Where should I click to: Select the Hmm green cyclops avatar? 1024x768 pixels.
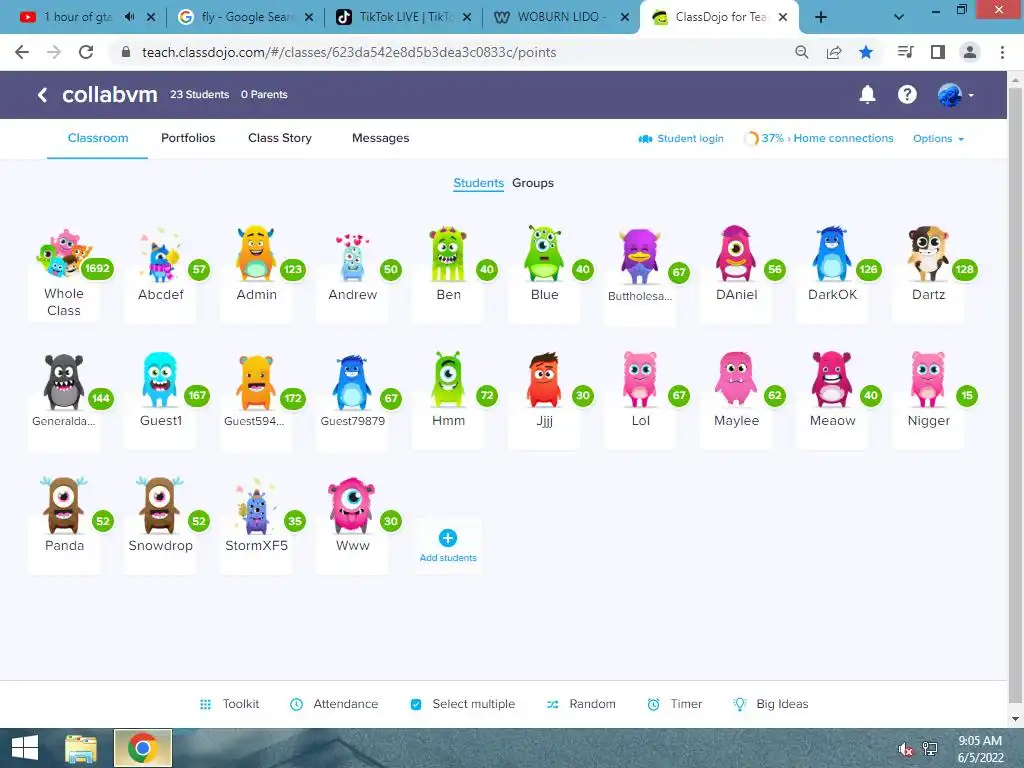(x=448, y=379)
